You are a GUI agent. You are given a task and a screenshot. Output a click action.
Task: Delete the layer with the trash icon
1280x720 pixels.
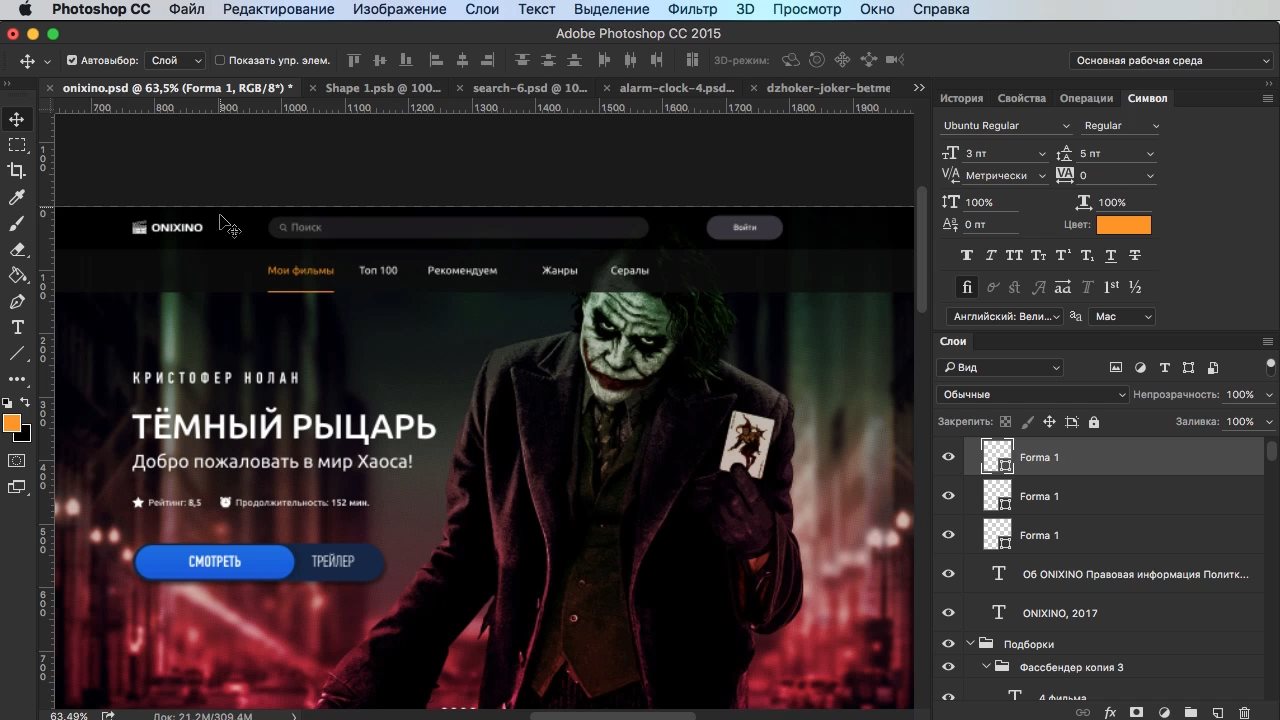(x=1245, y=713)
